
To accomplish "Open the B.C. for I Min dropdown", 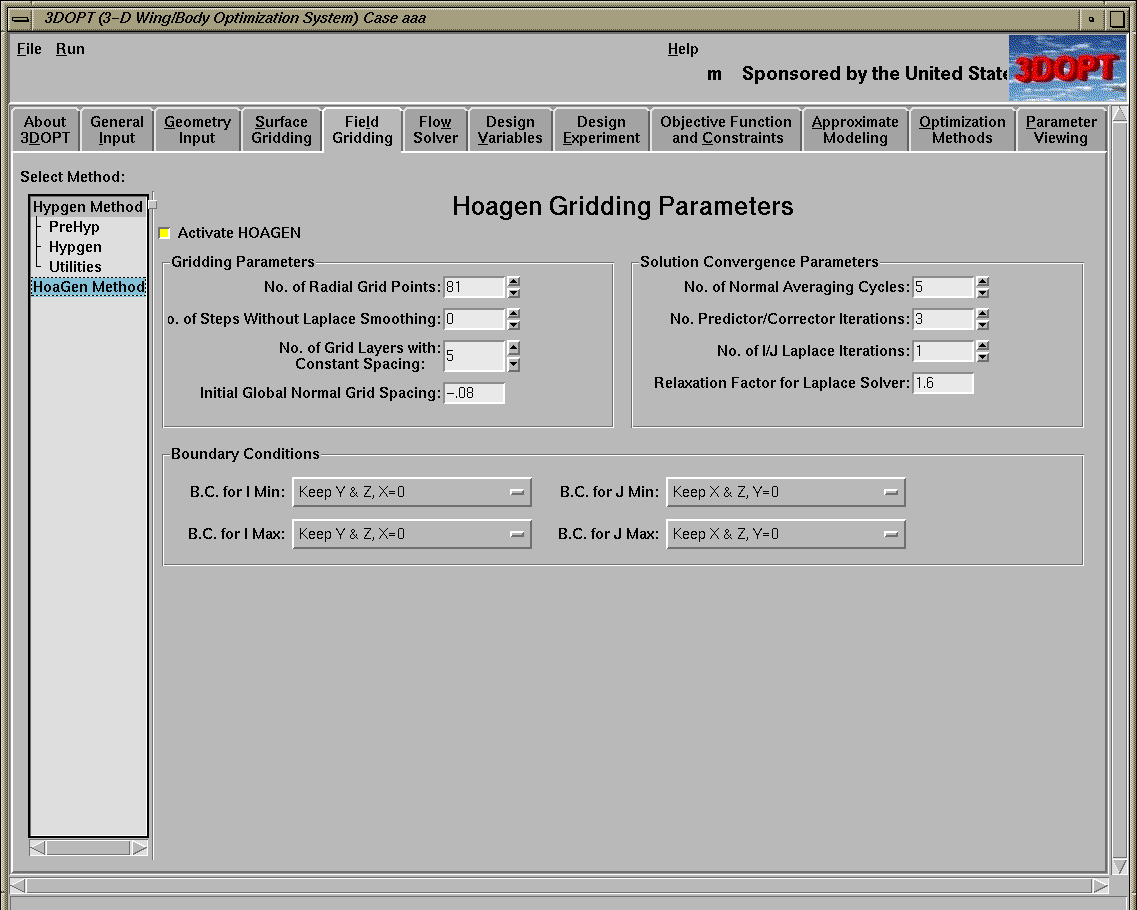I will click(x=412, y=492).
